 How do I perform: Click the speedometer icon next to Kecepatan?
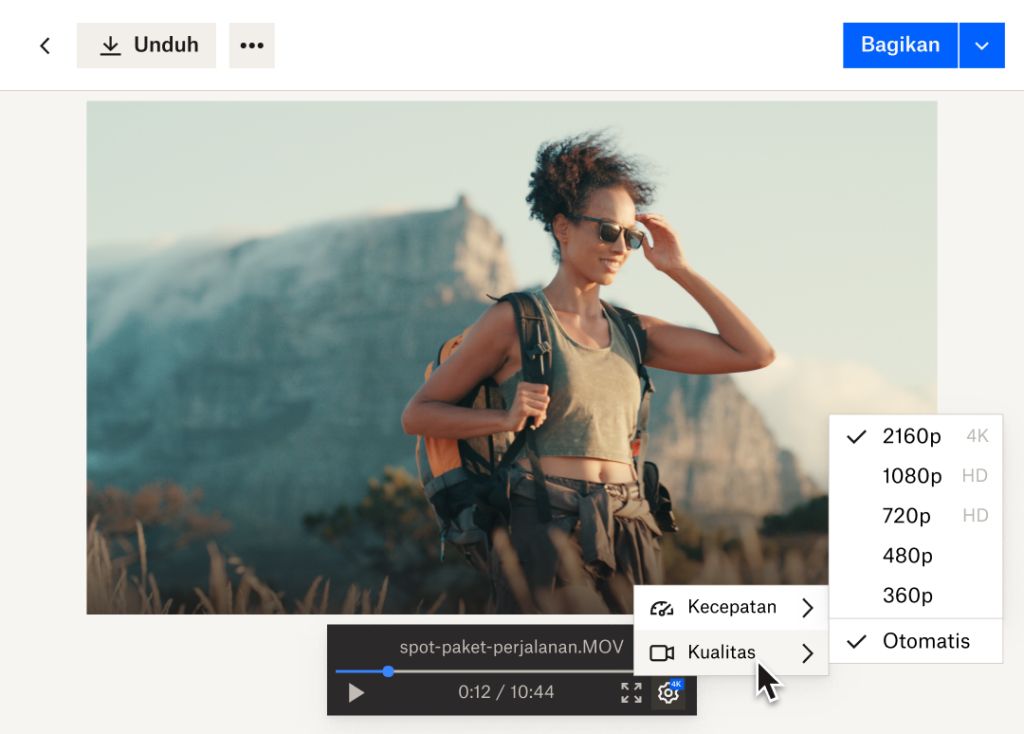661,607
